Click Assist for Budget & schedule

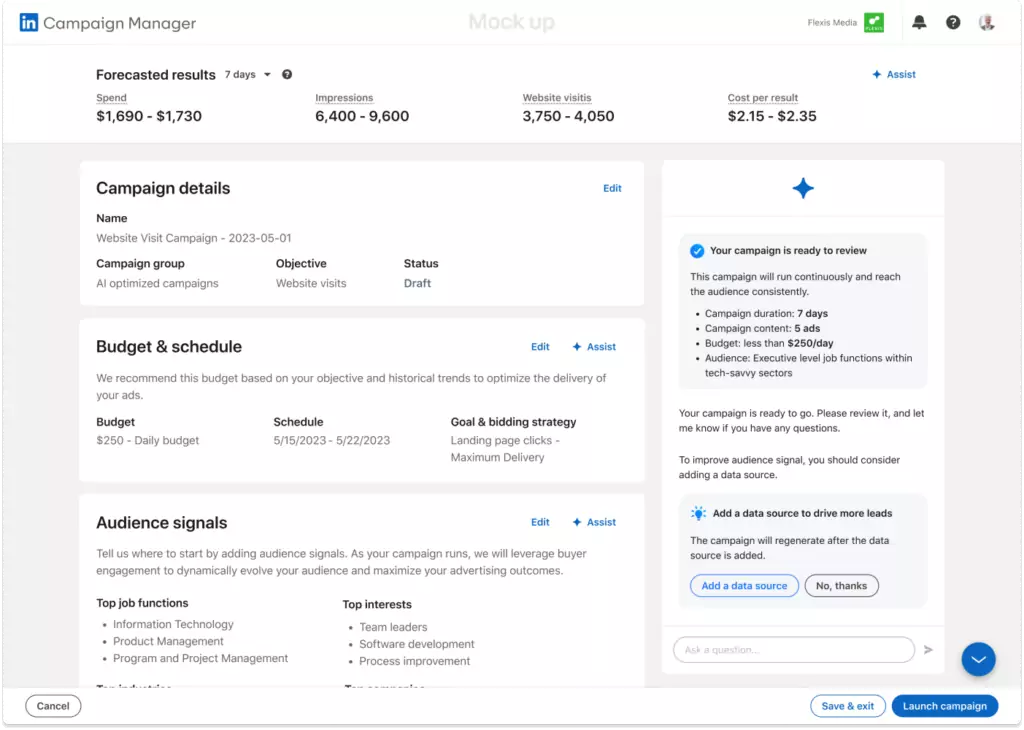point(594,347)
